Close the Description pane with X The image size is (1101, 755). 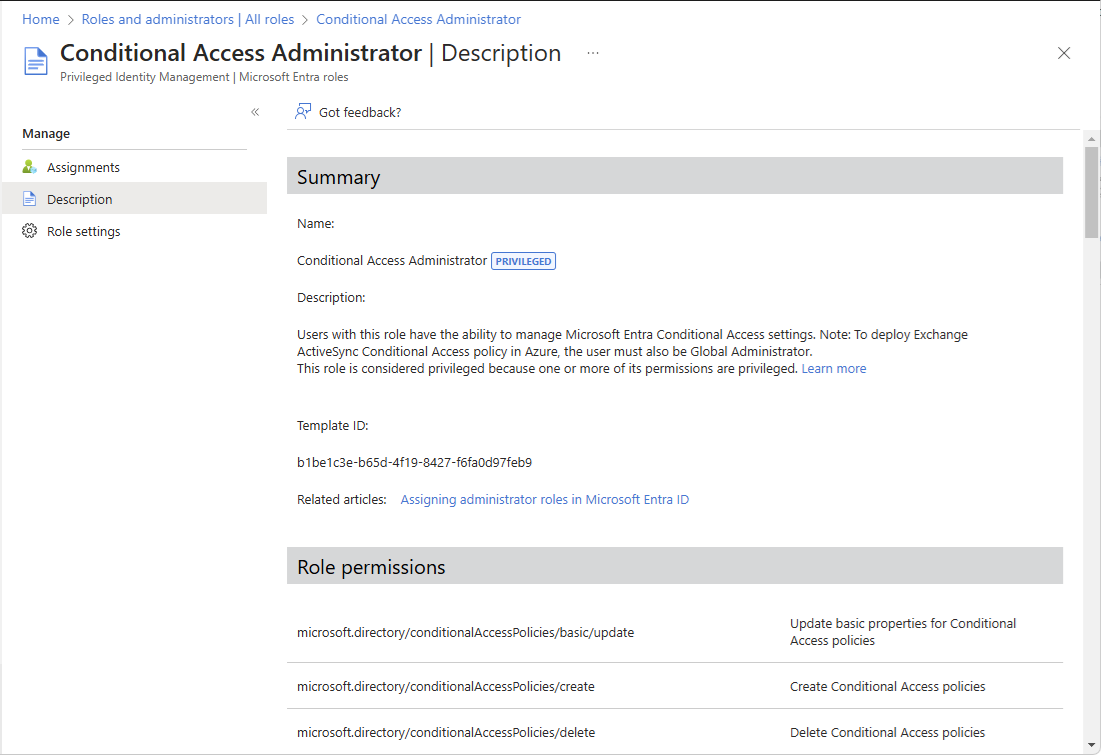[x=1064, y=54]
